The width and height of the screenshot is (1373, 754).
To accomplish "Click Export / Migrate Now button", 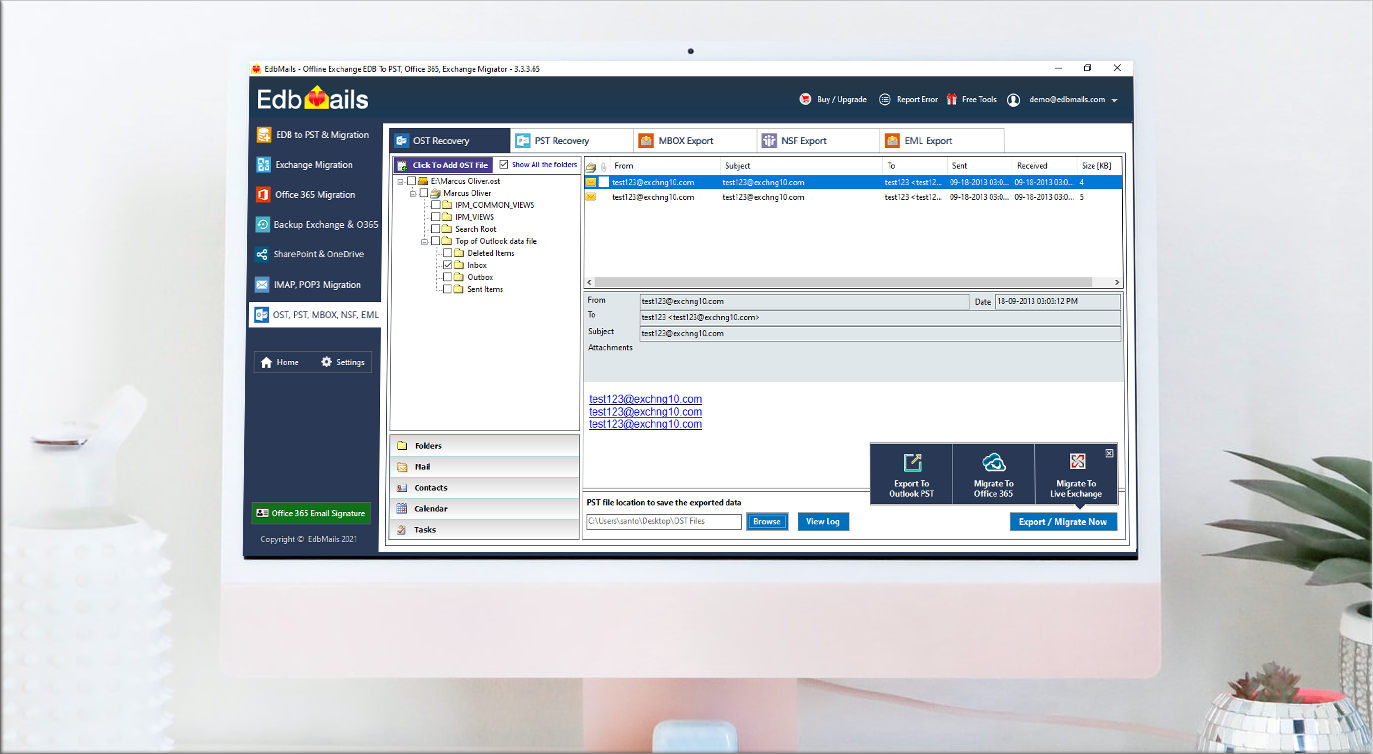I will pyautogui.click(x=1063, y=522).
